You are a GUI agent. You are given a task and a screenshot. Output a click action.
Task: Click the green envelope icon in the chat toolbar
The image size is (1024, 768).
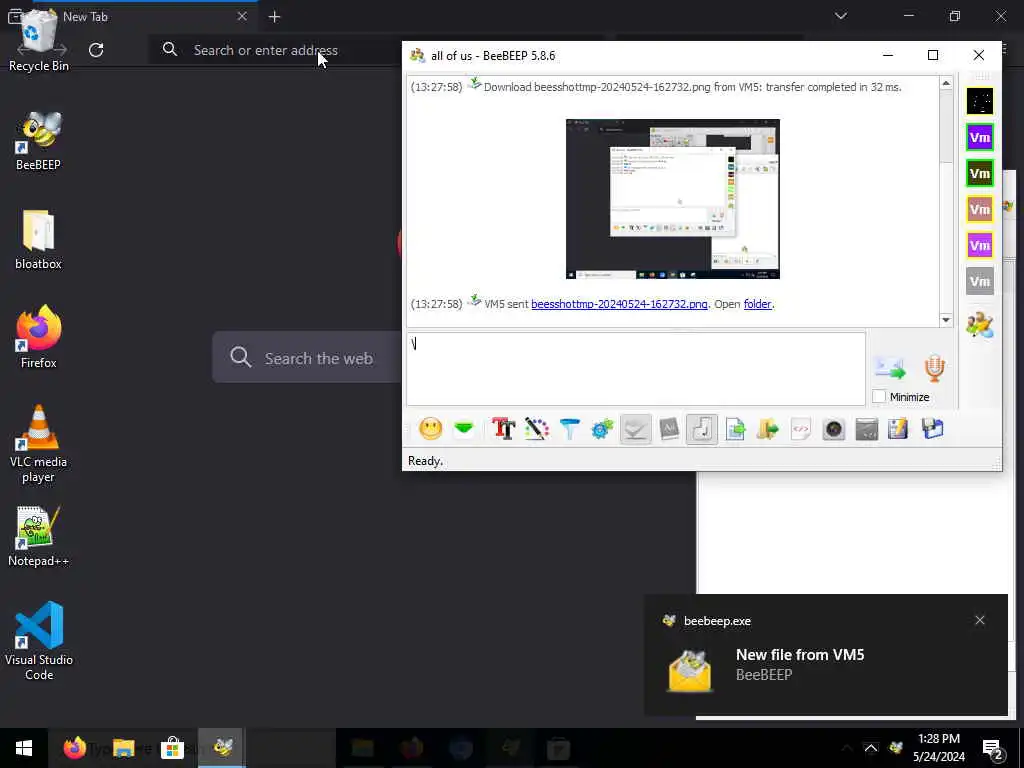pos(464,429)
